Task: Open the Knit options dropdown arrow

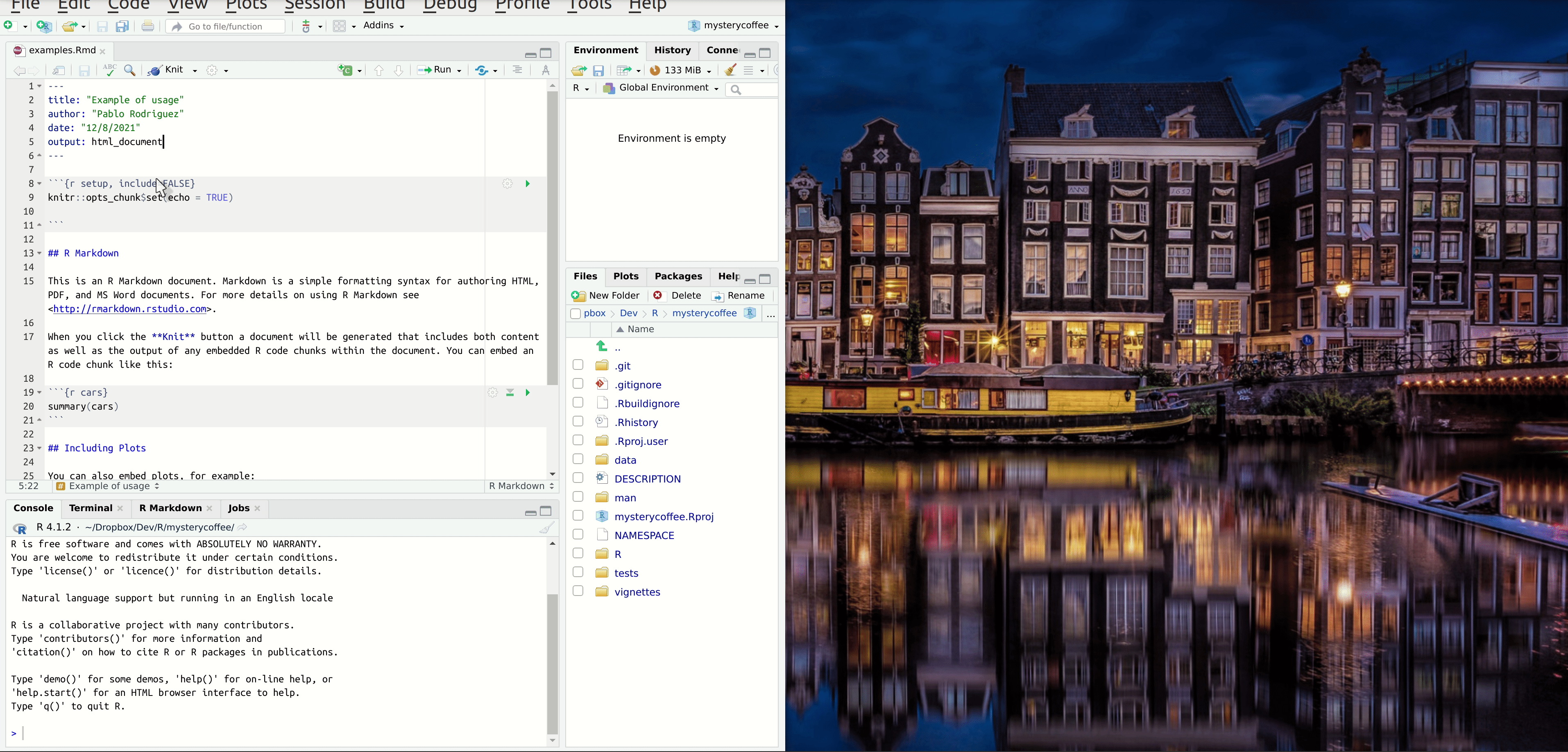Action: tap(195, 70)
